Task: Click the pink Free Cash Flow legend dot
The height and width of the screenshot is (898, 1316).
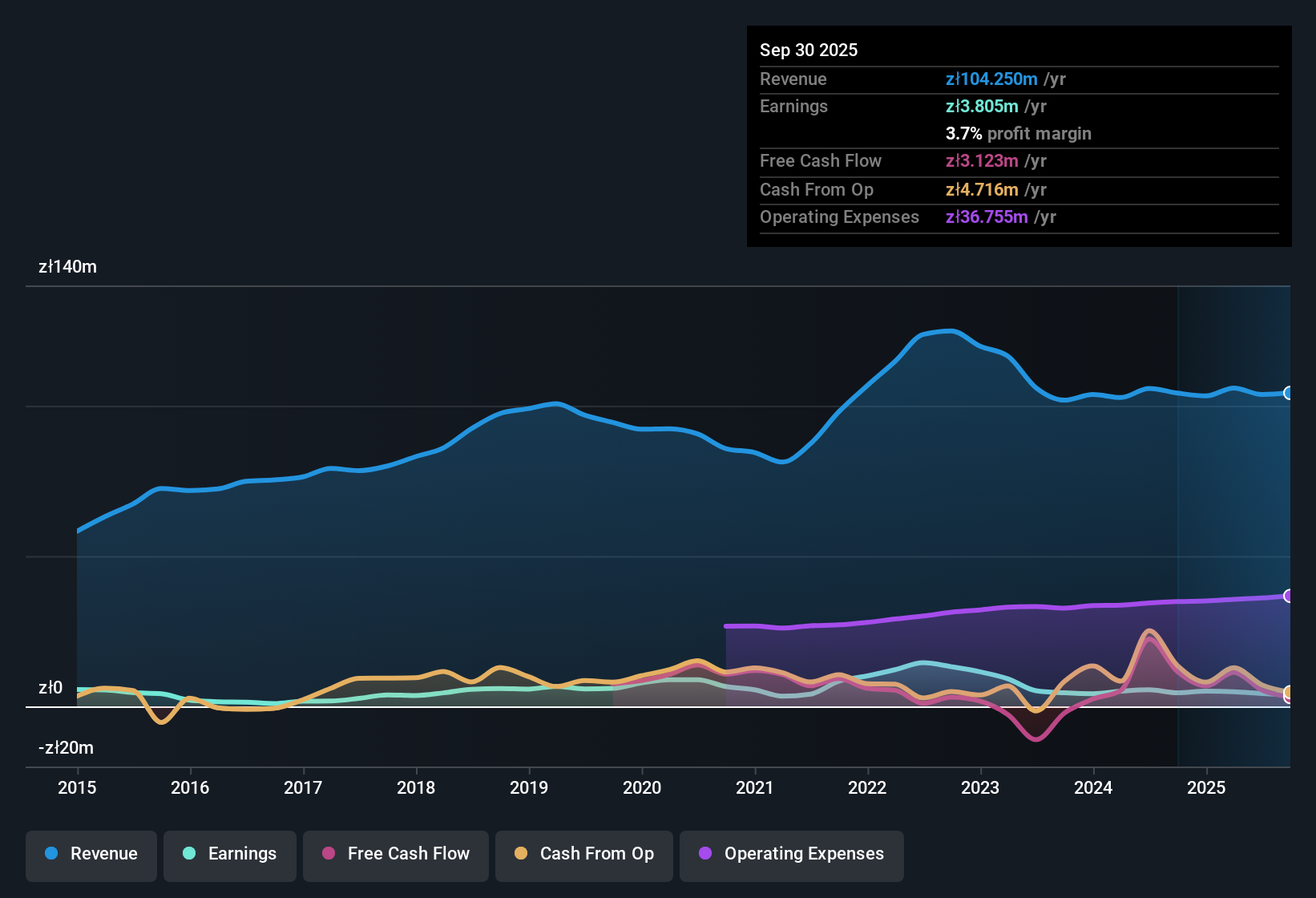Action: (328, 855)
